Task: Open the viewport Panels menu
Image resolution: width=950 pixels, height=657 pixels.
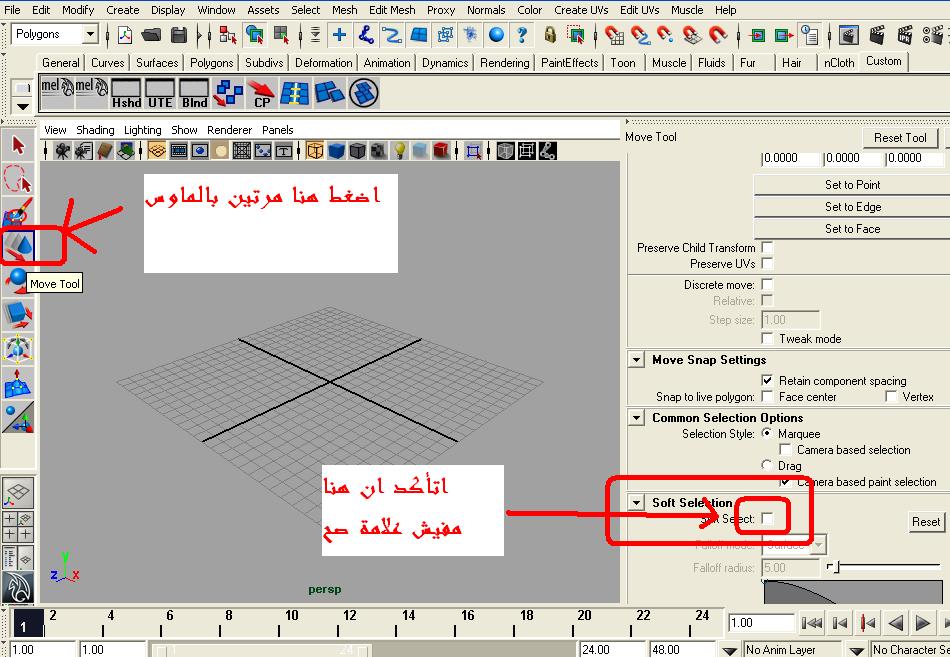Action: click(x=277, y=130)
